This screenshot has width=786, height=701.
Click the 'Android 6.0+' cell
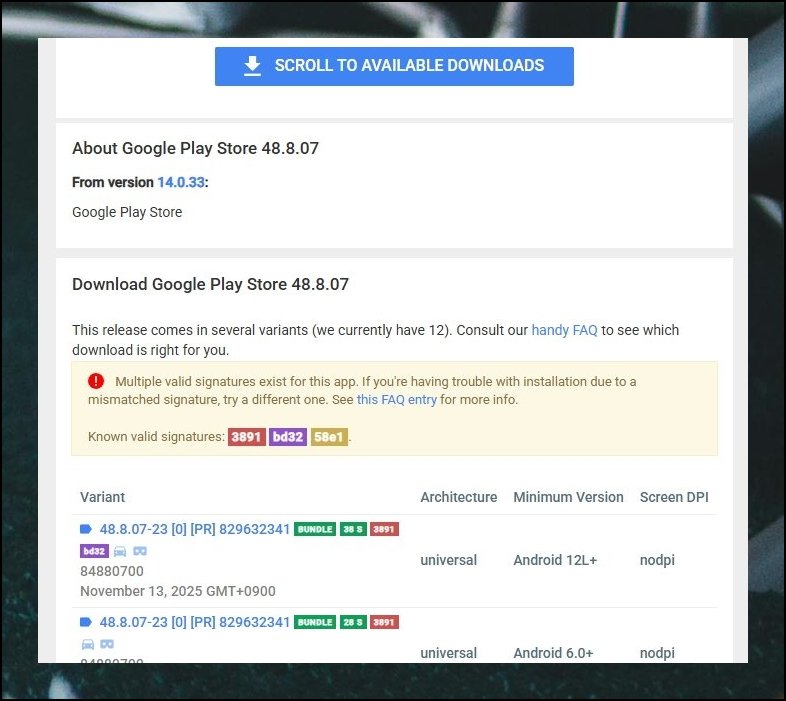pyautogui.click(x=553, y=653)
